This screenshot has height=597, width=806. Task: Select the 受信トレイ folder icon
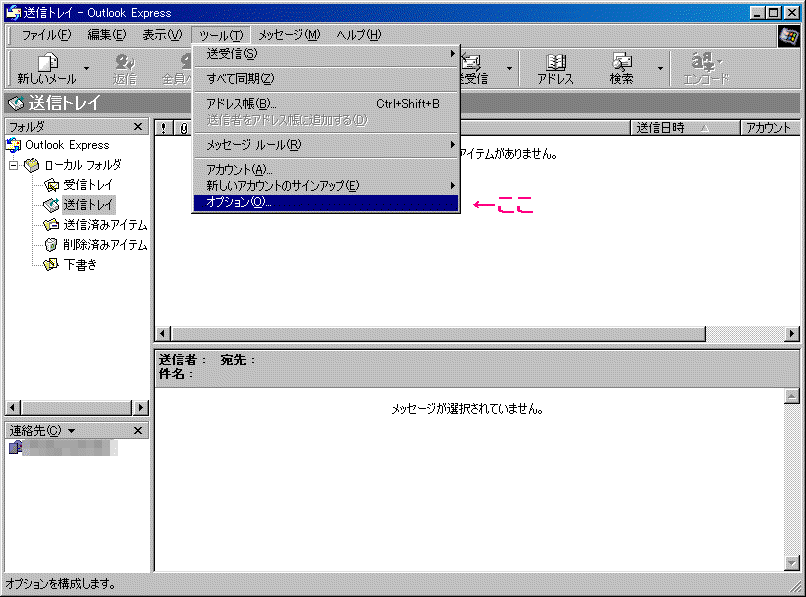52,185
